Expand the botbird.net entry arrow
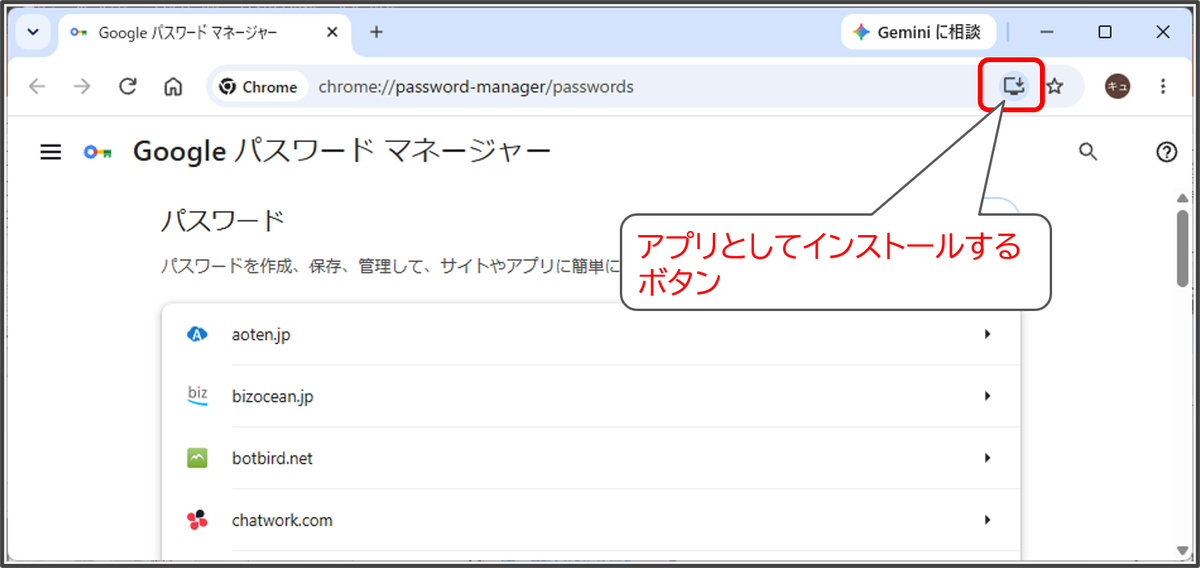Screen dimensions: 1200x568 (987, 458)
